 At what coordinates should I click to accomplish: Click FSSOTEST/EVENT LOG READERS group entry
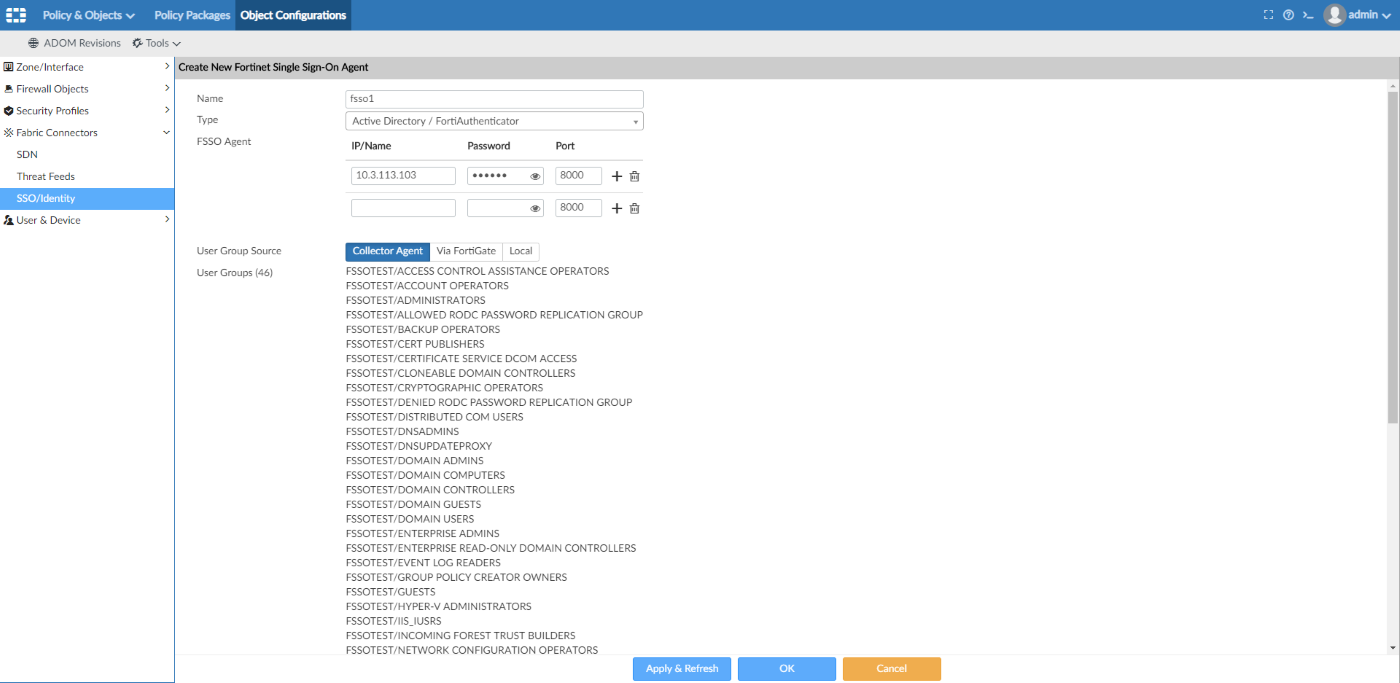423,563
